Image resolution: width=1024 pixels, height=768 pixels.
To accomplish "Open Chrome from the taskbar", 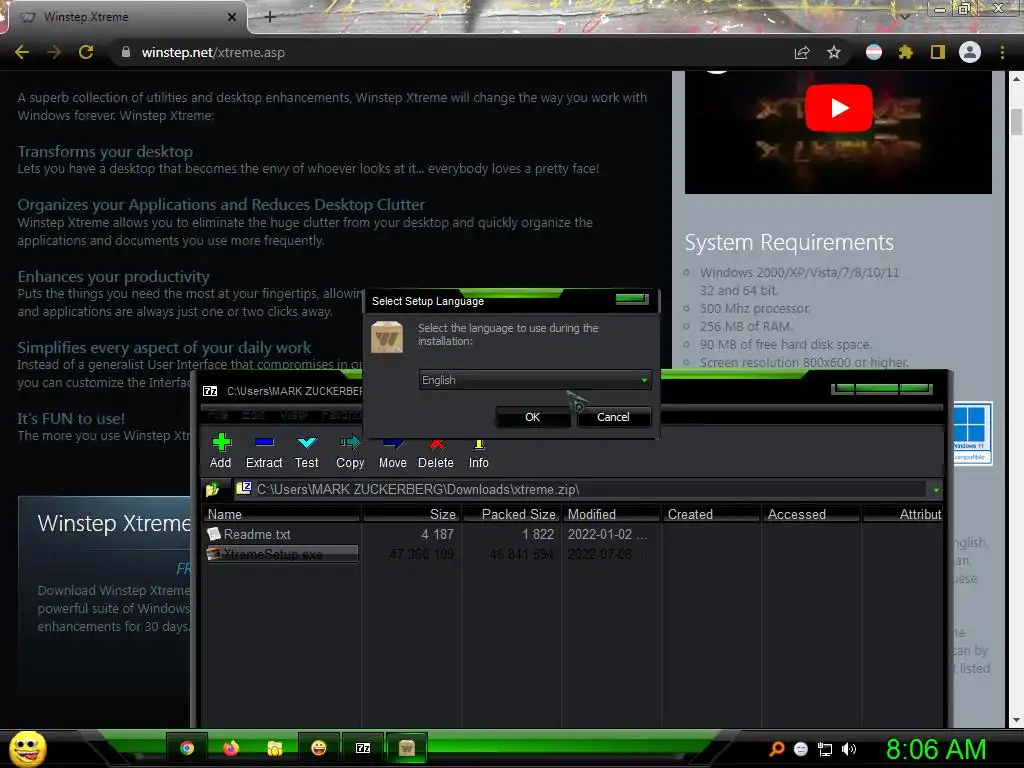I will tap(187, 748).
